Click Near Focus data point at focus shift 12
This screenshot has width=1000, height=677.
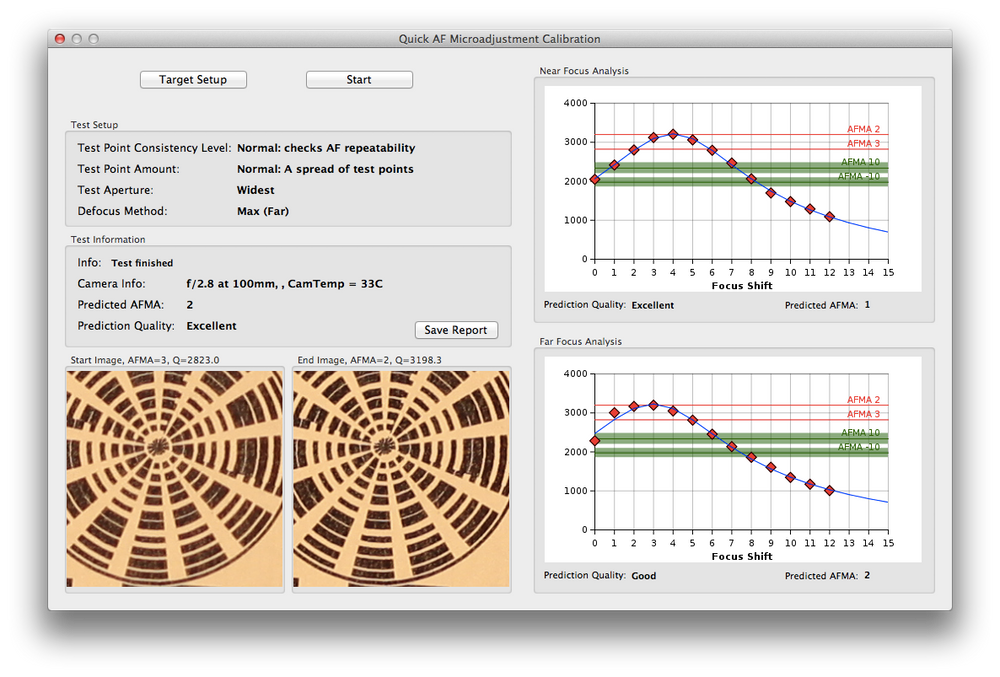click(829, 217)
